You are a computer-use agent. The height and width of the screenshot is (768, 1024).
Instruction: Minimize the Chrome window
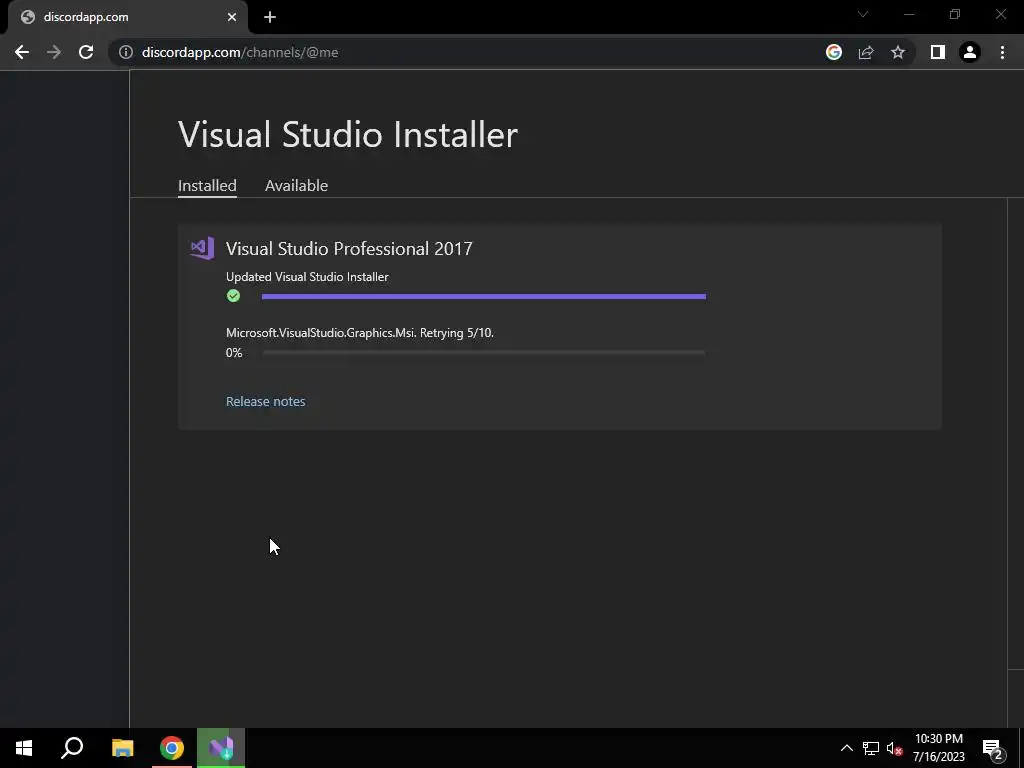coord(909,14)
